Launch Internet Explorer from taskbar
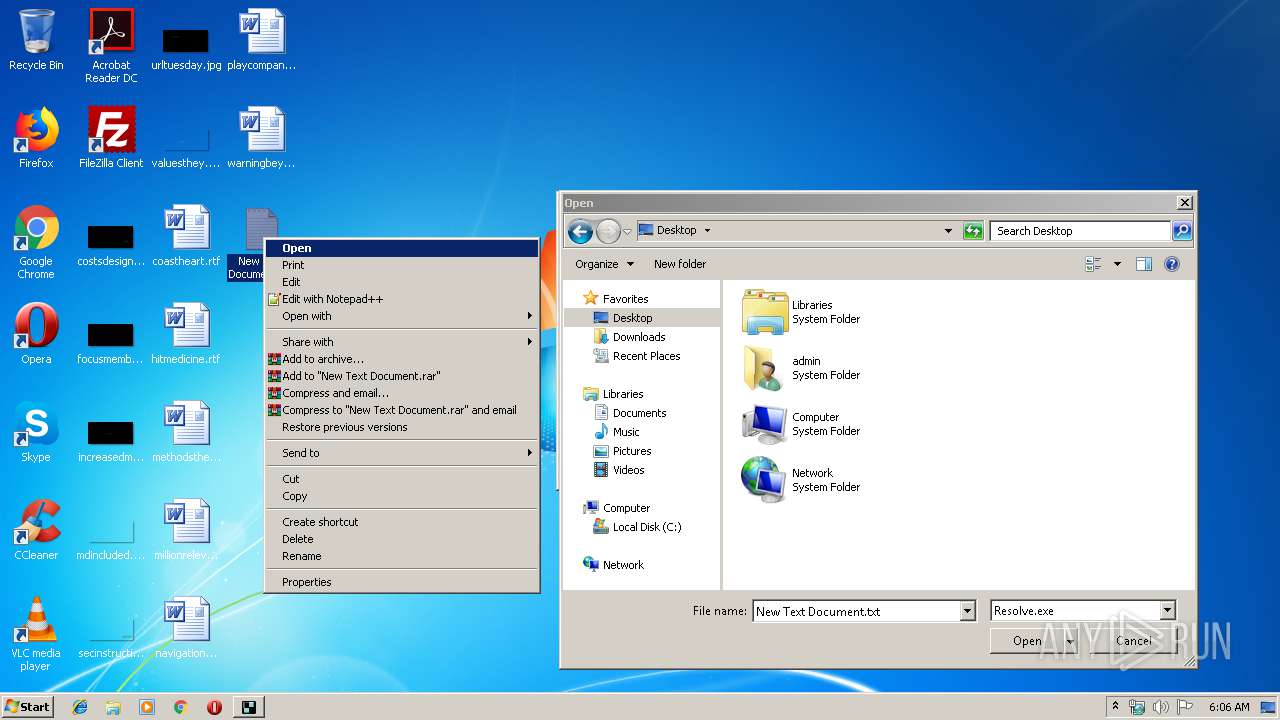Image resolution: width=1280 pixels, height=720 pixels. tap(80, 707)
